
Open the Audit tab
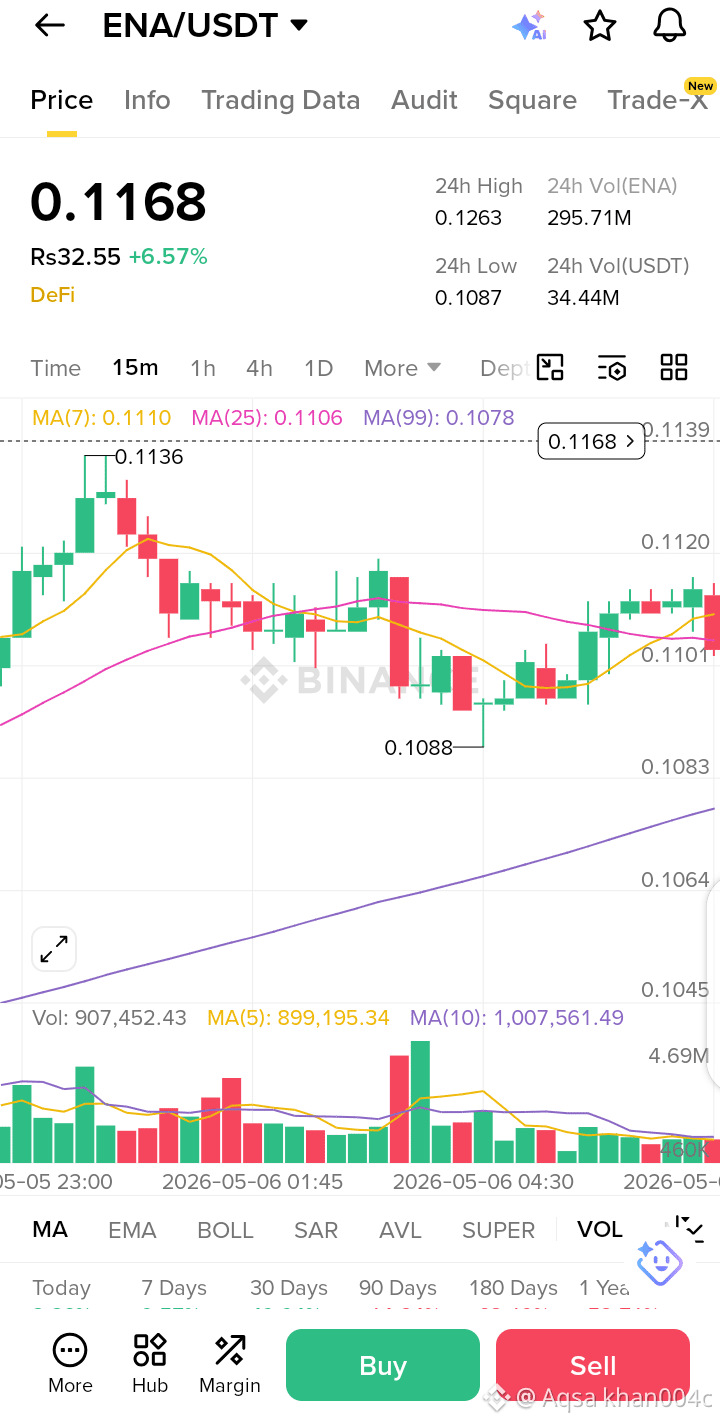424,100
